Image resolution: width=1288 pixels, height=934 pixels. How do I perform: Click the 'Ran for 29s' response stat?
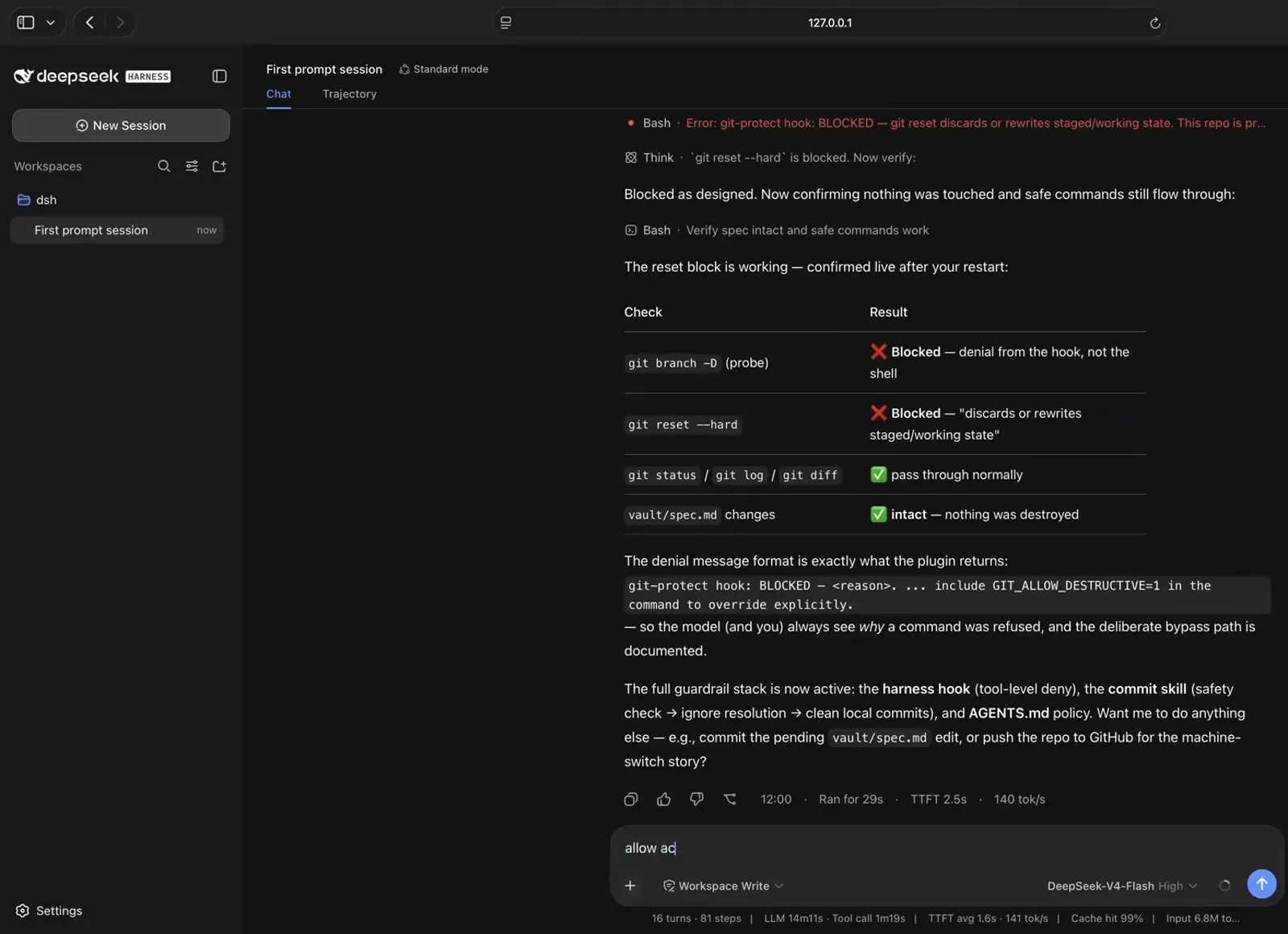coord(851,800)
